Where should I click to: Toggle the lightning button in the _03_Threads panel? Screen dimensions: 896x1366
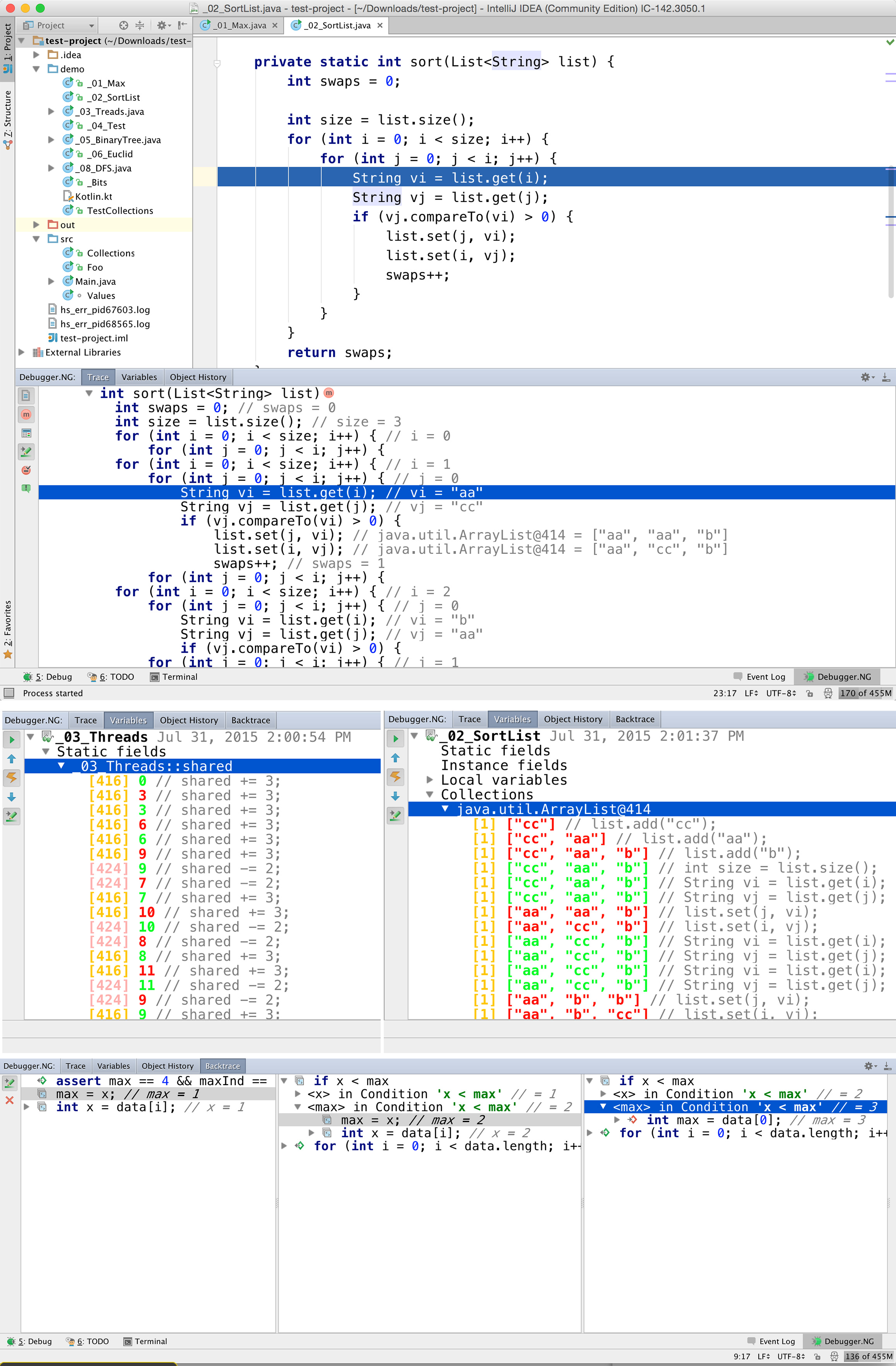click(x=12, y=778)
